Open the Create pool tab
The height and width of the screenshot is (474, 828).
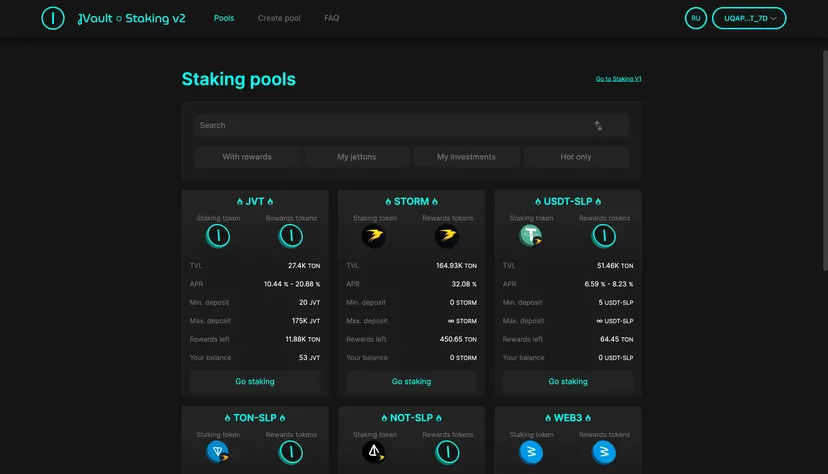point(279,18)
